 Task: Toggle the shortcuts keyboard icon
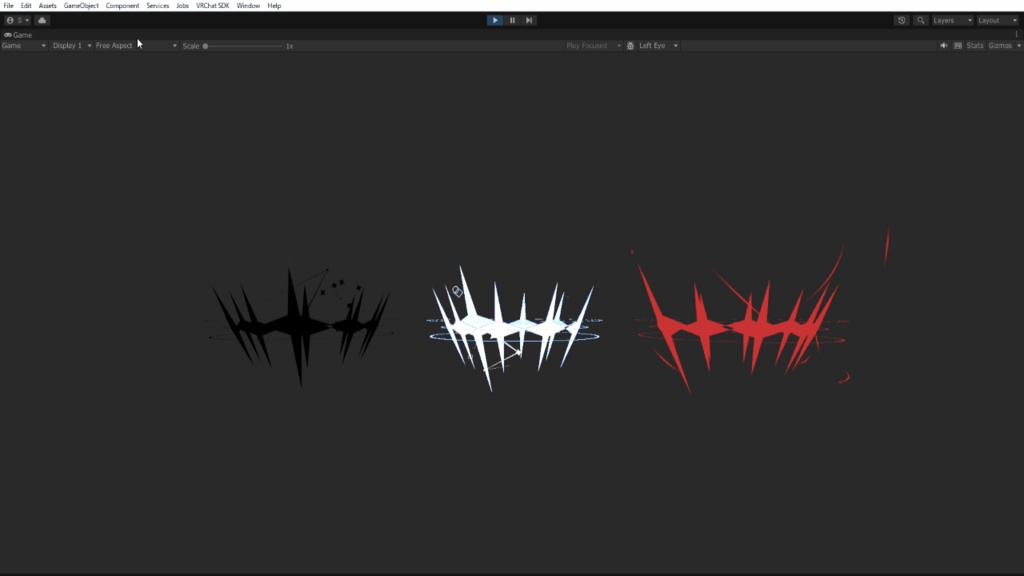pos(958,46)
